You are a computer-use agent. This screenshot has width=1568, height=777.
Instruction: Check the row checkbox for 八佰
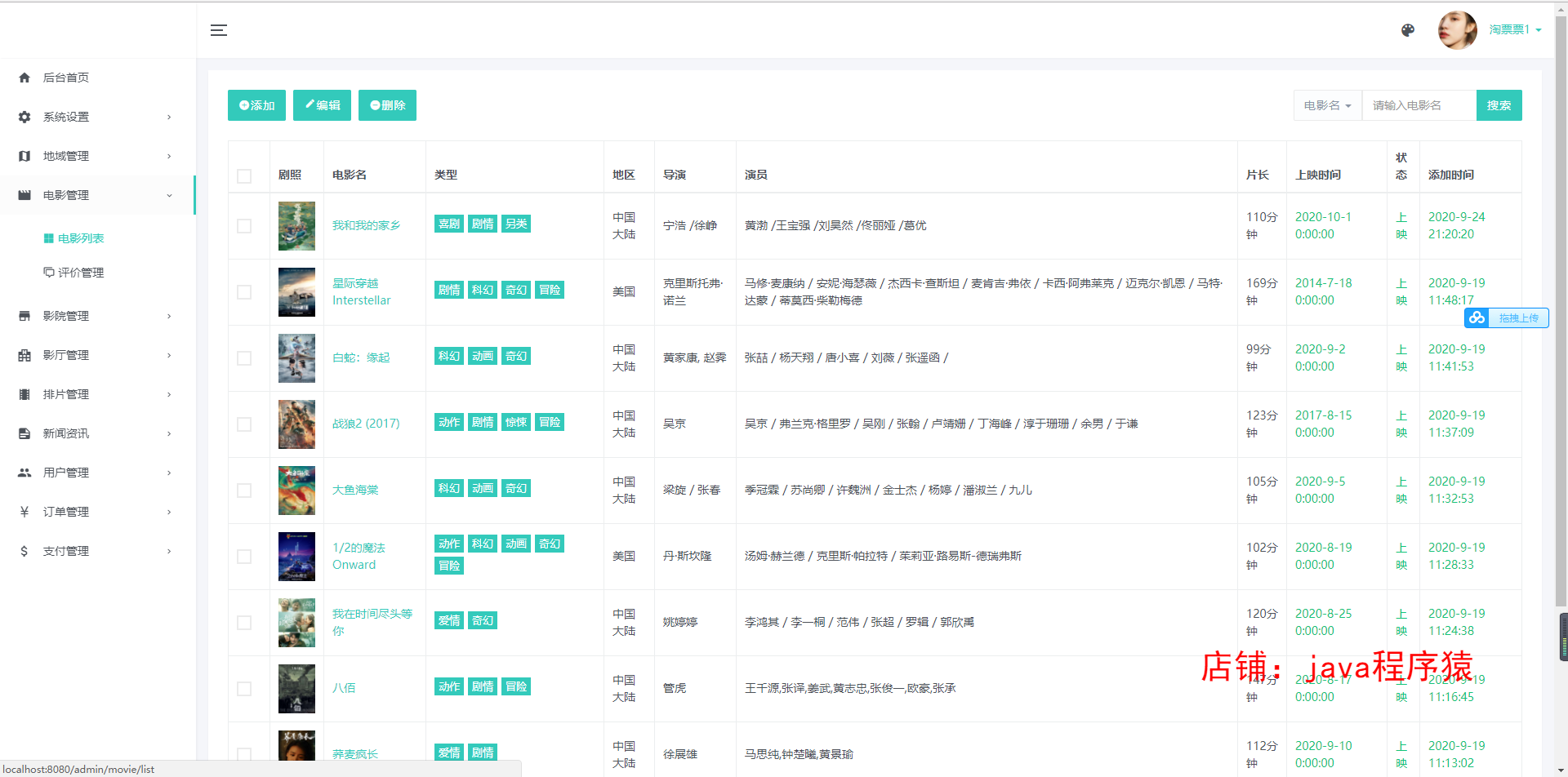pyautogui.click(x=244, y=689)
